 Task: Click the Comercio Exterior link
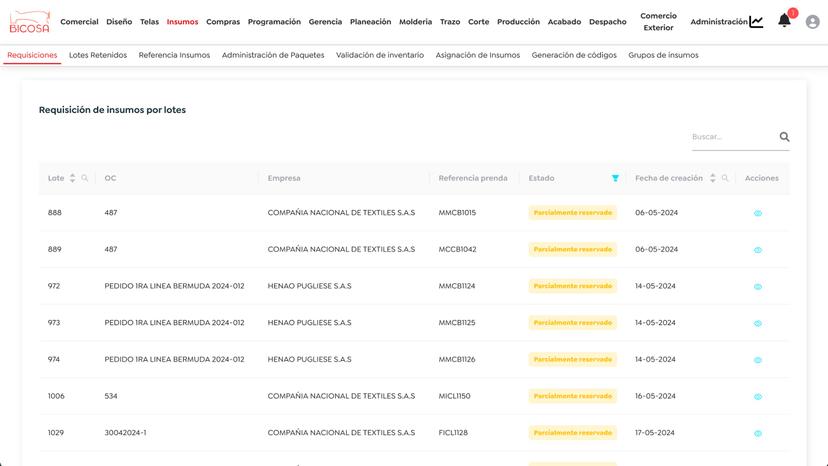coord(658,22)
